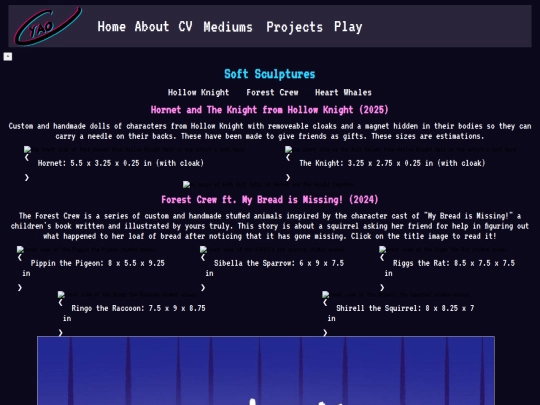The height and width of the screenshot is (405, 540).
Task: Open the CV menu item
Action: pos(185,27)
